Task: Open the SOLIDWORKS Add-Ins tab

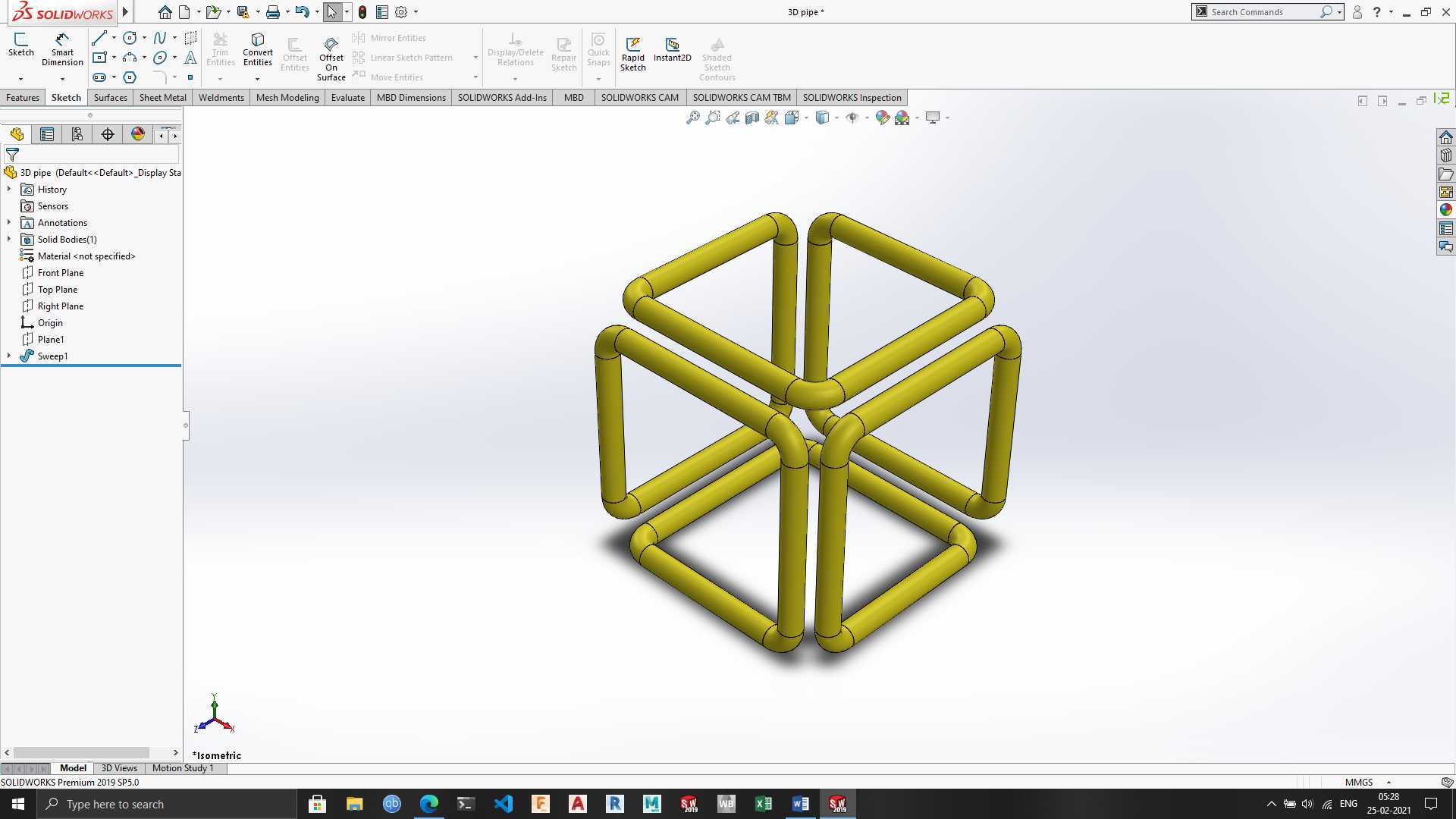Action: 502,98
